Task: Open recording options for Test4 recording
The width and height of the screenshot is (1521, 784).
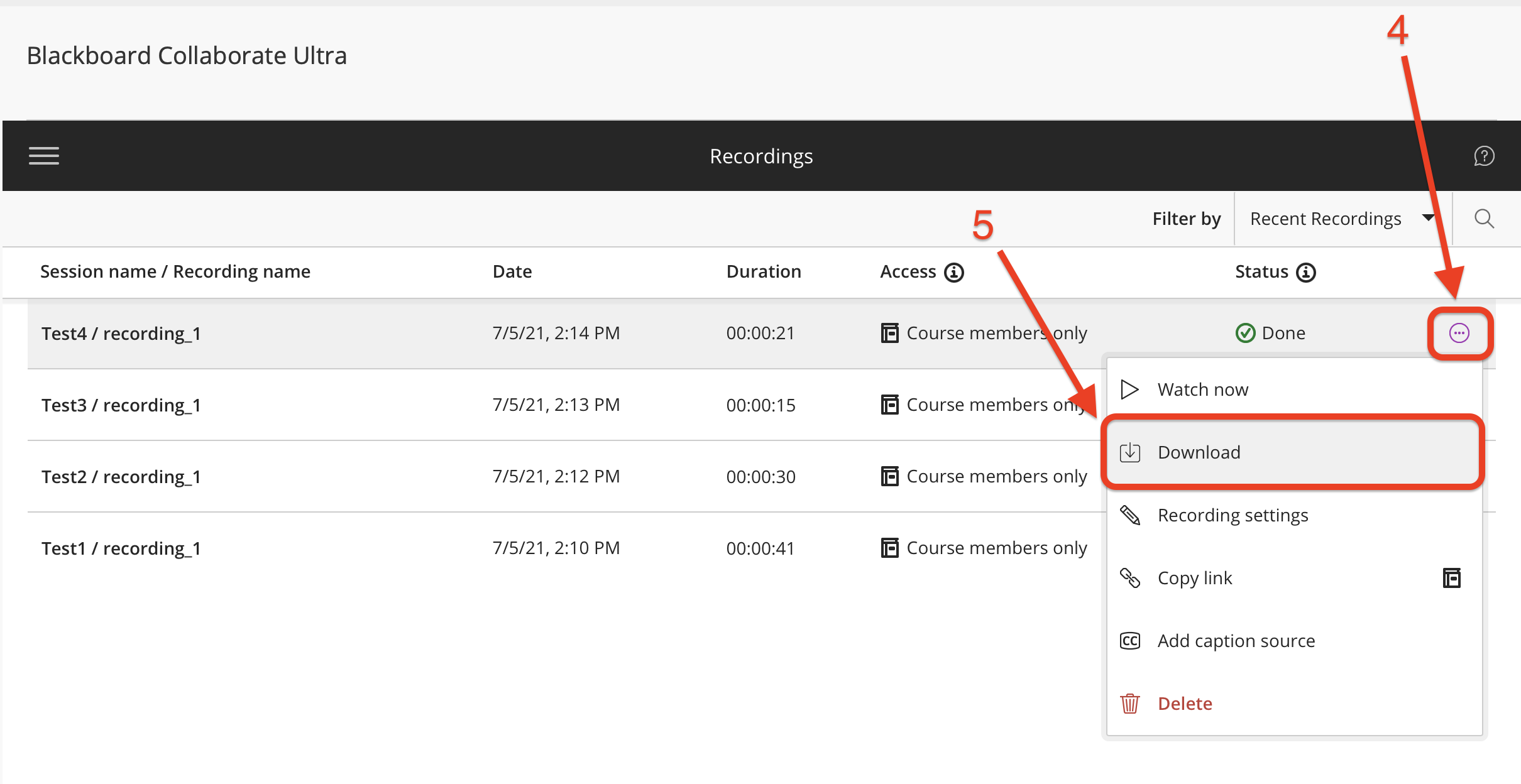Action: [x=1459, y=333]
